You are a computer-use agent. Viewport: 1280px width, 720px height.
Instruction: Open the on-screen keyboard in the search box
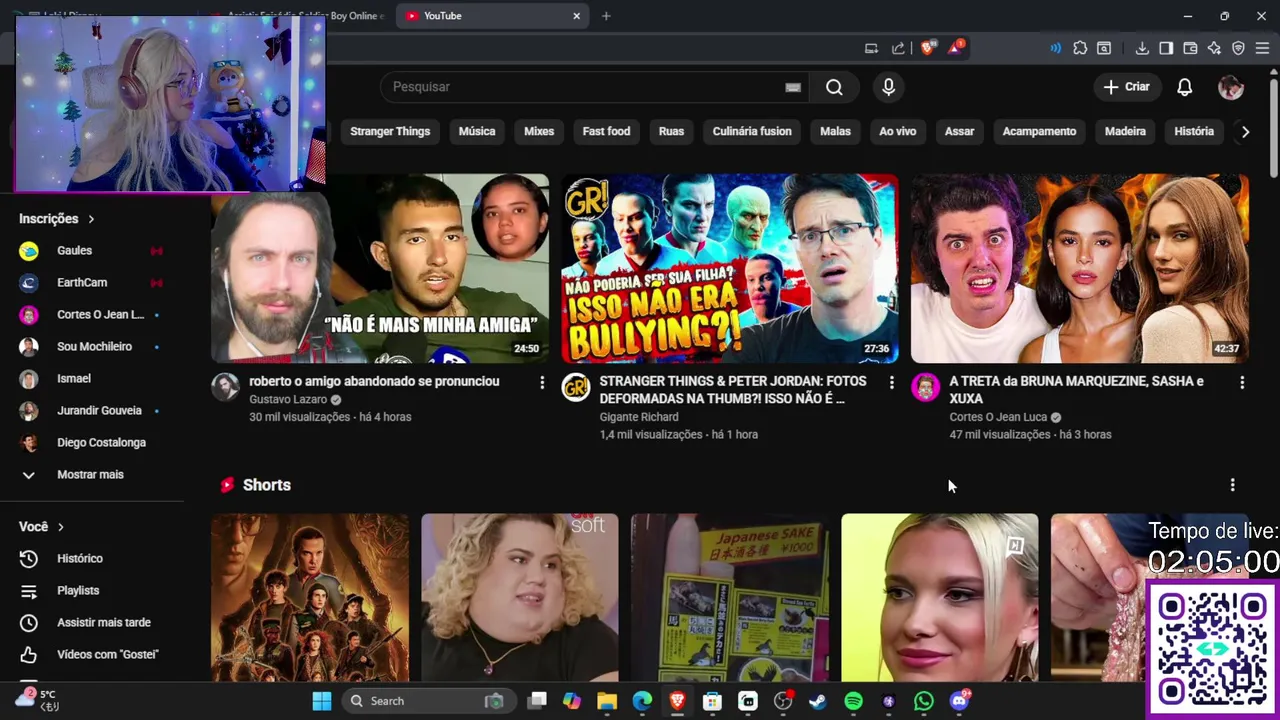pyautogui.click(x=793, y=87)
